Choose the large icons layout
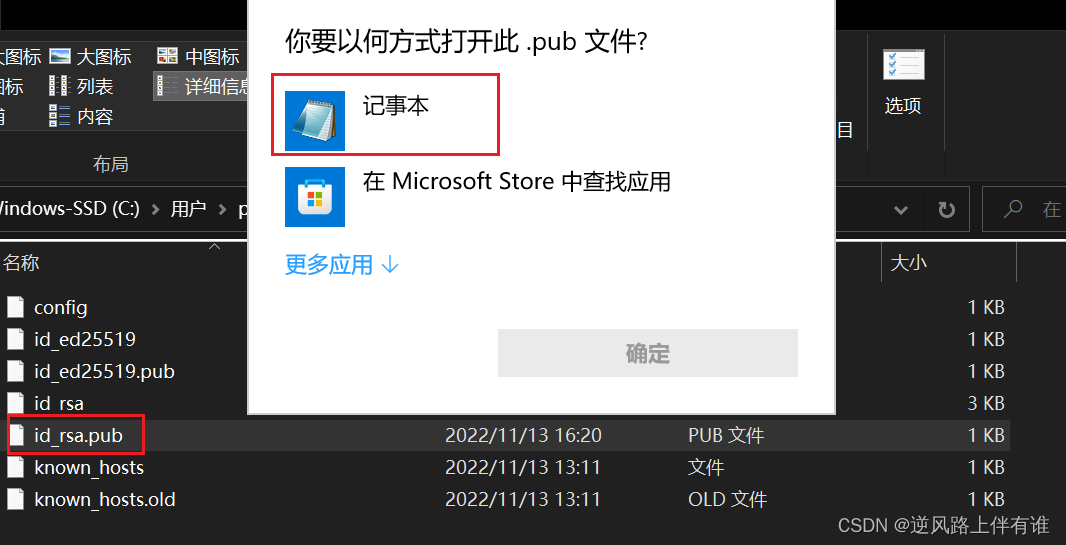The image size is (1066, 545). pos(91,56)
